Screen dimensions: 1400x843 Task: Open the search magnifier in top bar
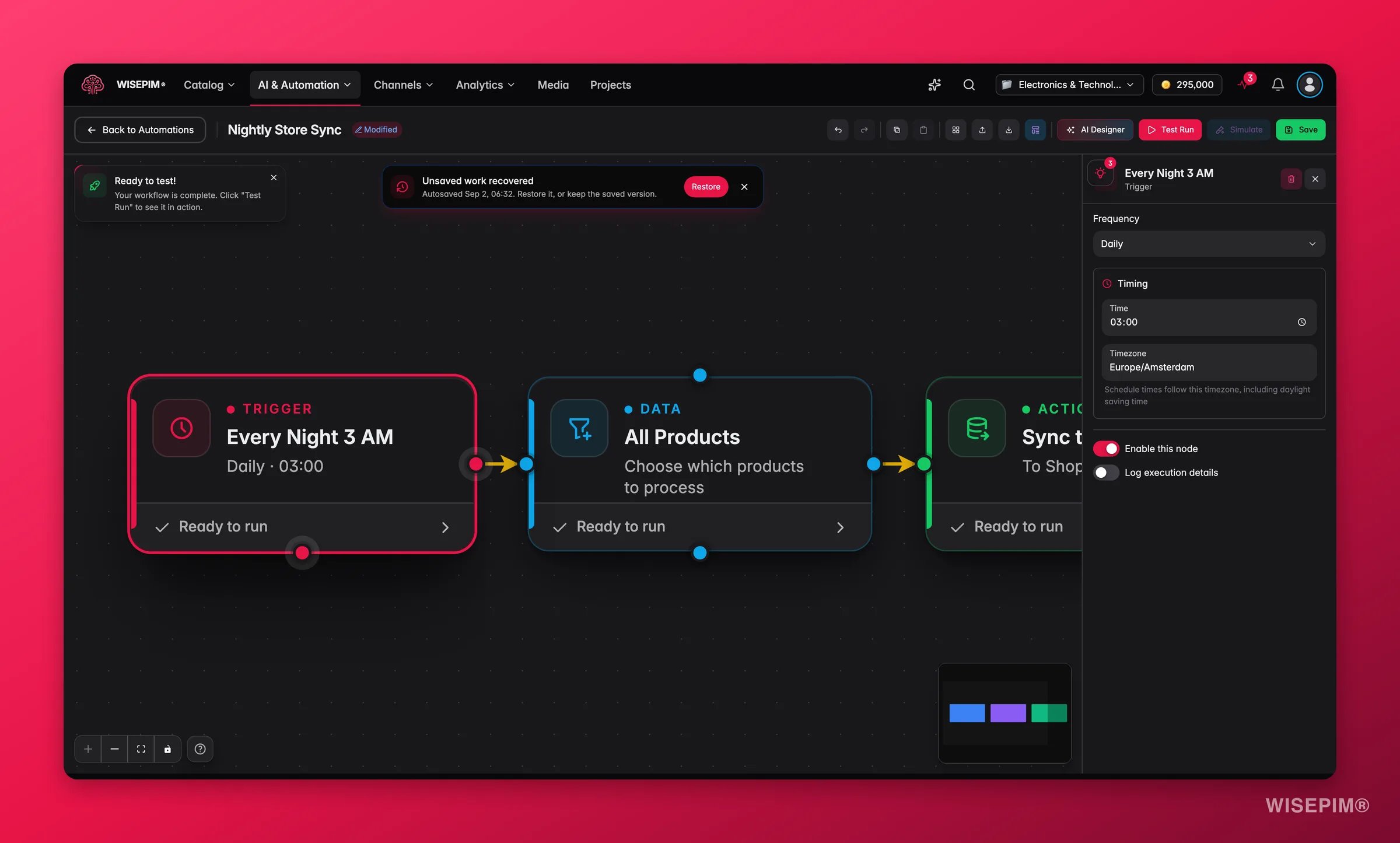[x=969, y=85]
